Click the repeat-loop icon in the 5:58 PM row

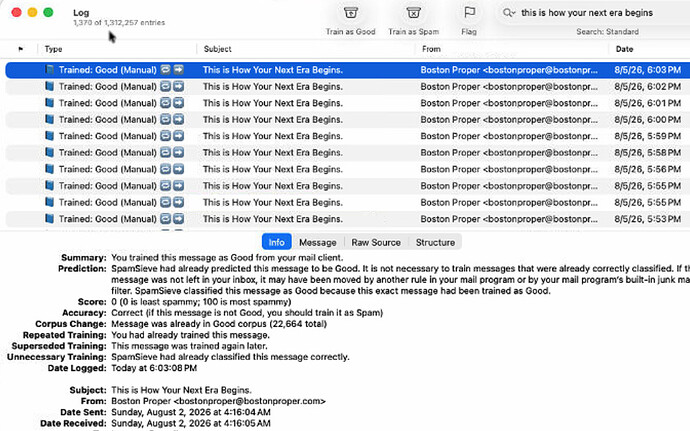[x=165, y=152]
